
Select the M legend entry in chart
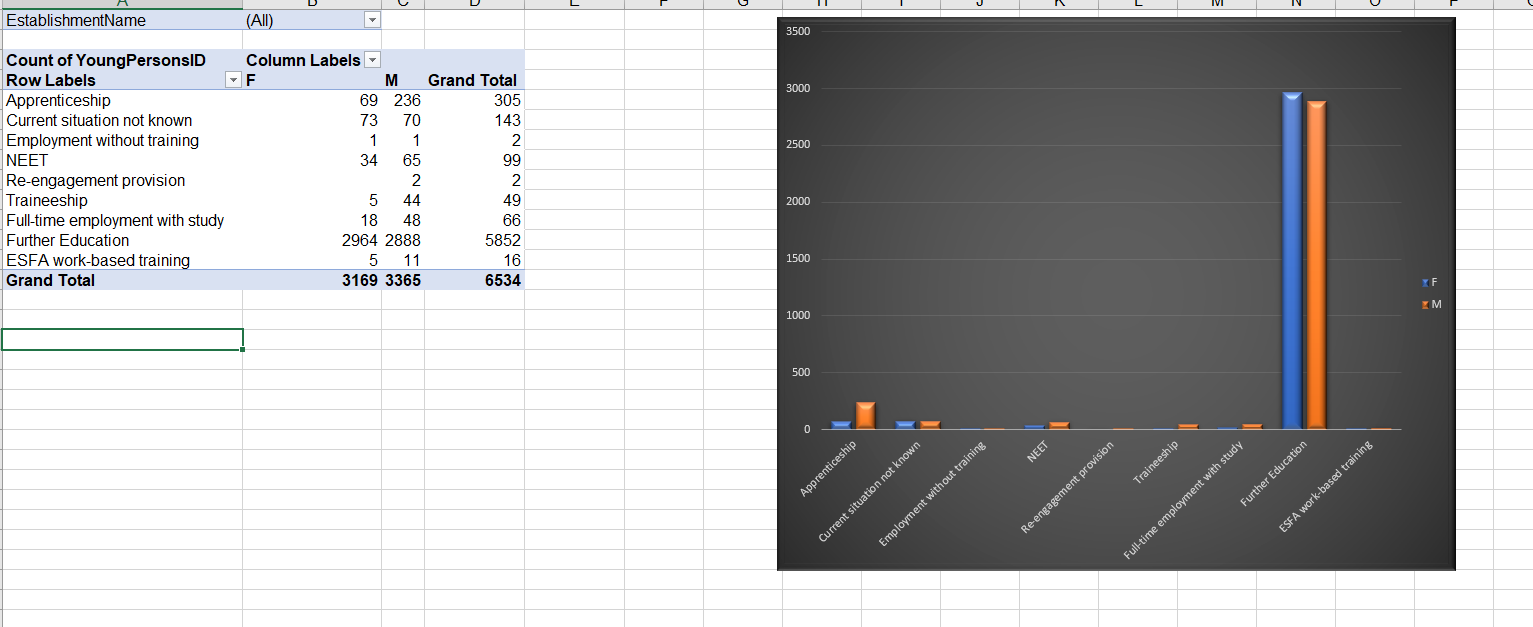(x=1430, y=304)
